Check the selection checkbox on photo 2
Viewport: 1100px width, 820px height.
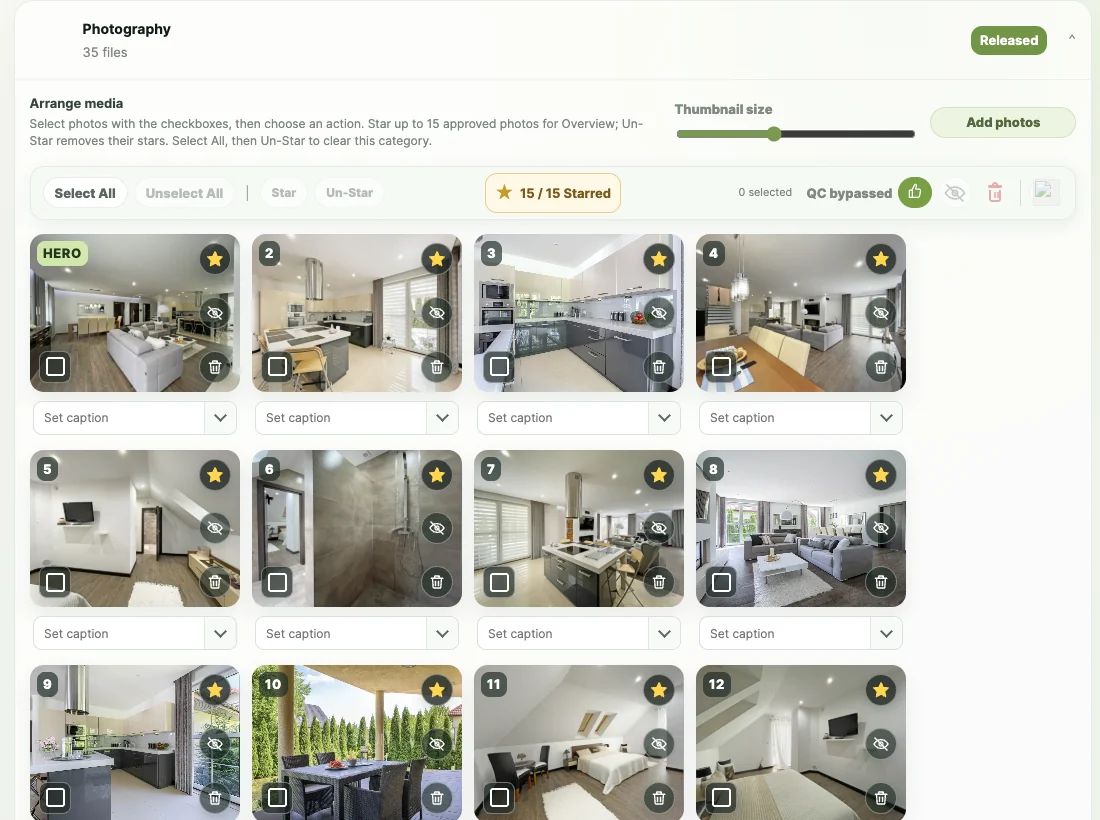(x=278, y=366)
